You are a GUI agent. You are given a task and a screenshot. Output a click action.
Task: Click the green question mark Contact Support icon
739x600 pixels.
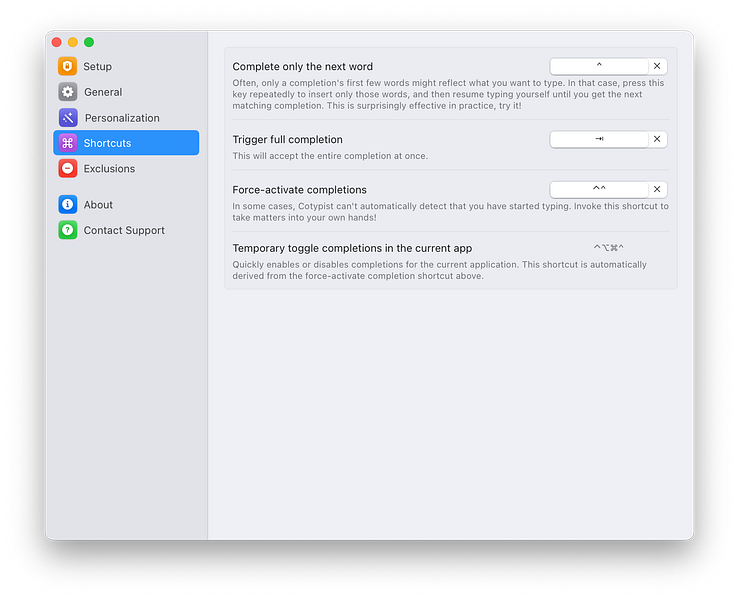pyautogui.click(x=67, y=230)
